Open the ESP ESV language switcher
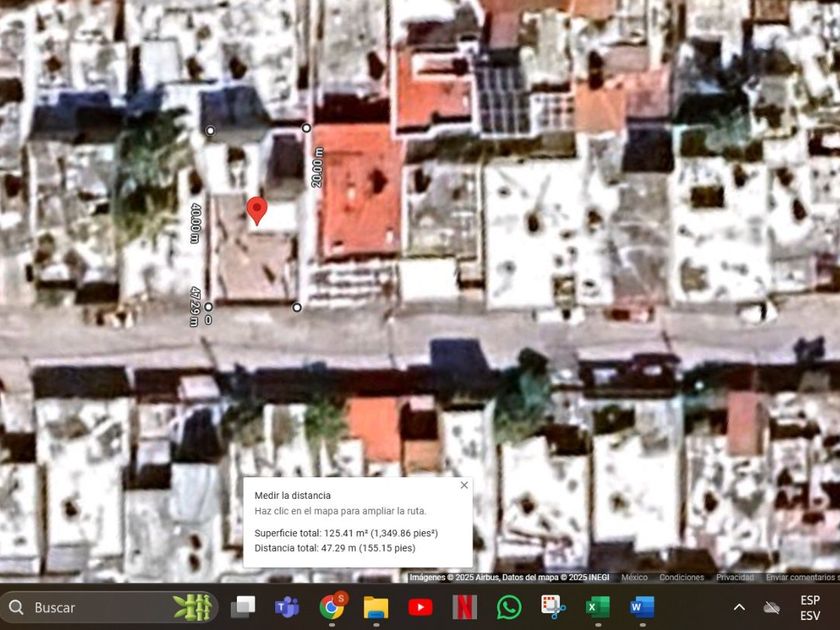 810,607
